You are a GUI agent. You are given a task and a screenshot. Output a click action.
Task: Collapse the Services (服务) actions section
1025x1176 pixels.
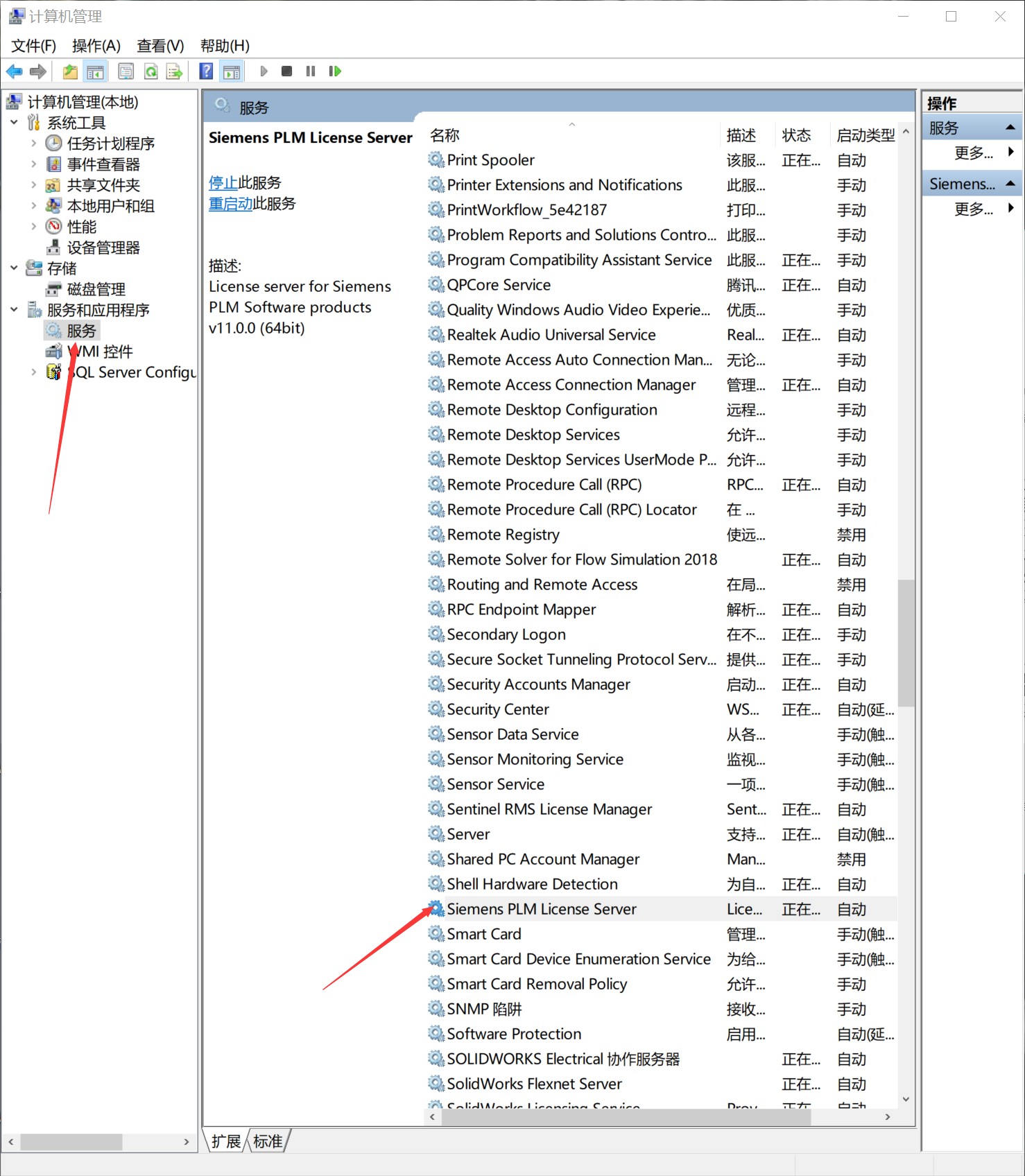(x=1010, y=128)
